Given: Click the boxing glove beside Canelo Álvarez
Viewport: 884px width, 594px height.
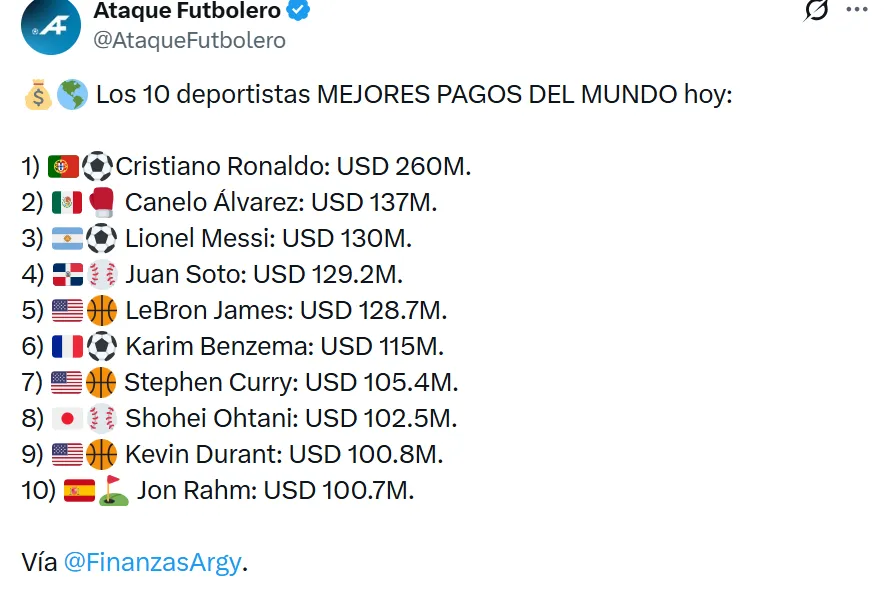Looking at the screenshot, I should (102, 202).
